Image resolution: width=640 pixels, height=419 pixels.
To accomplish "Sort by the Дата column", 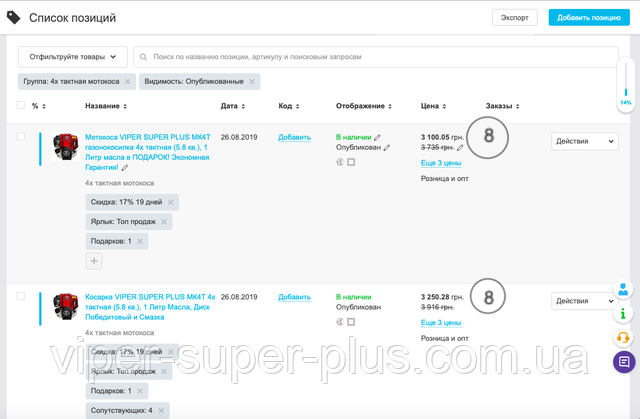I will pos(233,106).
